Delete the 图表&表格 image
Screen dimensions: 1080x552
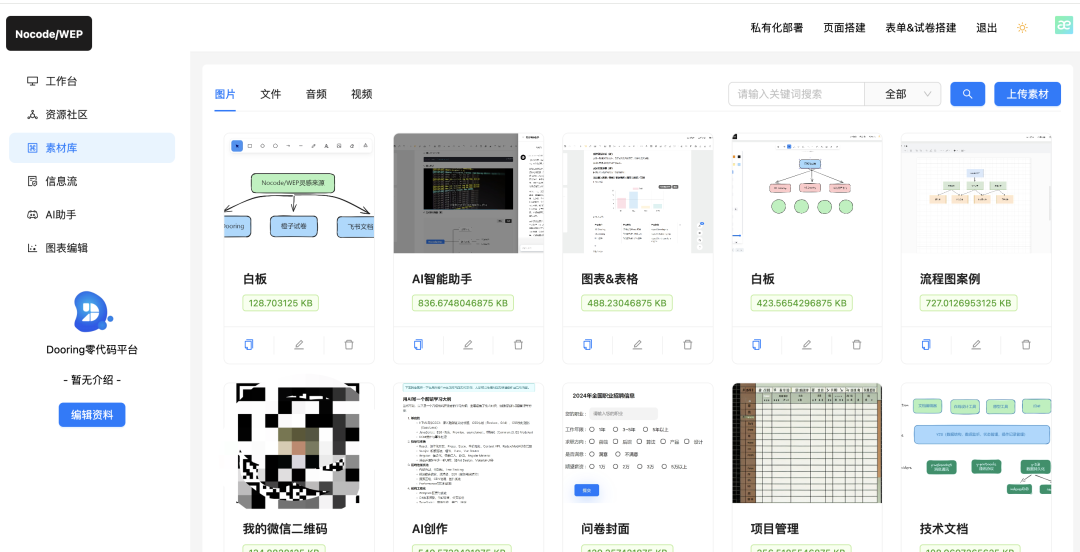687,344
